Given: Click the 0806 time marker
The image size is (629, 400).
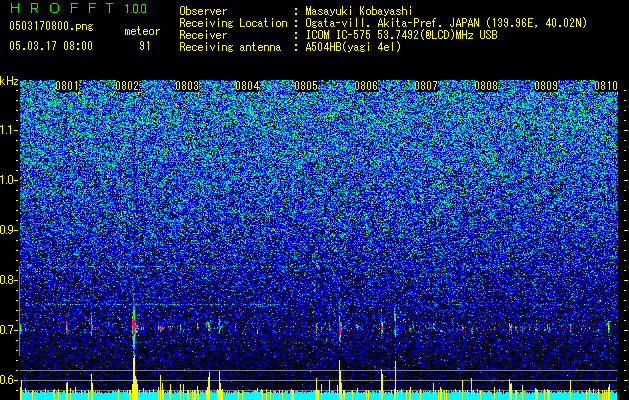Looking at the screenshot, I should [366, 86].
